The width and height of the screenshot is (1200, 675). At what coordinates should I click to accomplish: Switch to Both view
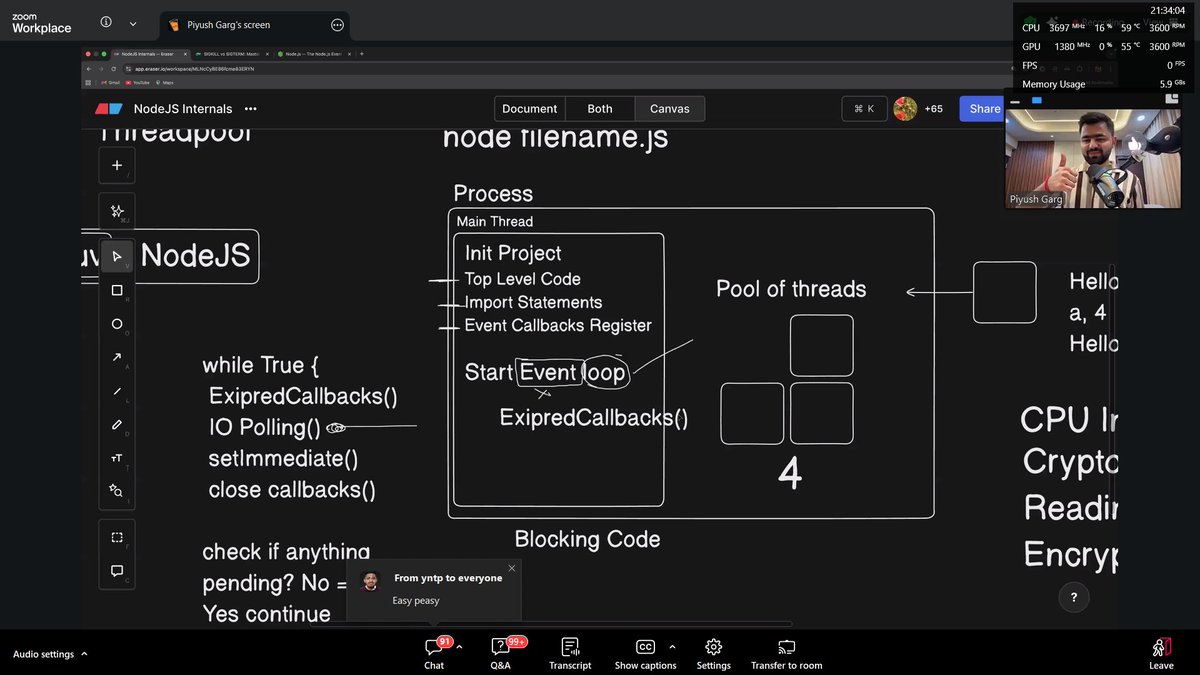click(x=600, y=109)
